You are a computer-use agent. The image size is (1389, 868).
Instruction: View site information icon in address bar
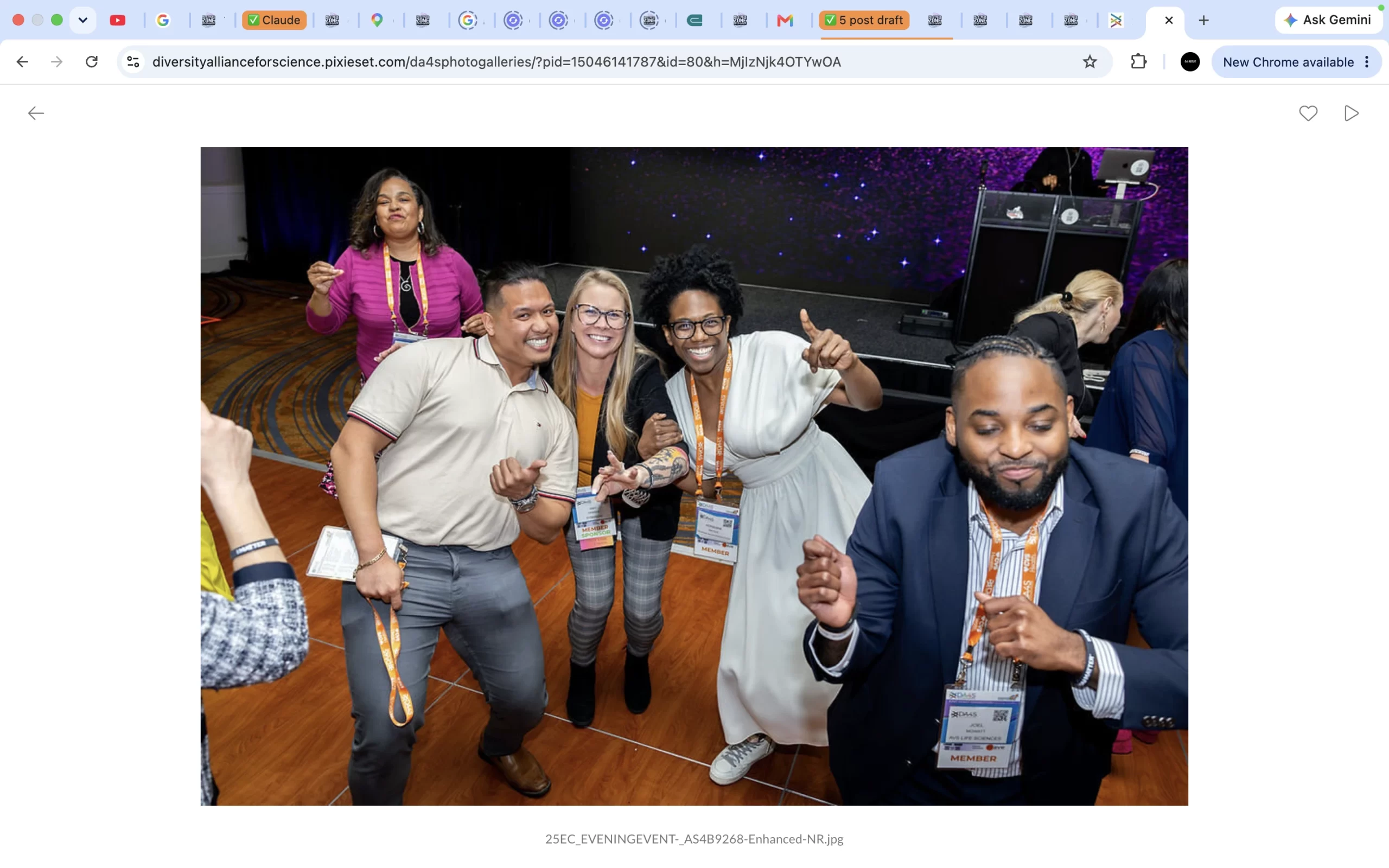(133, 61)
